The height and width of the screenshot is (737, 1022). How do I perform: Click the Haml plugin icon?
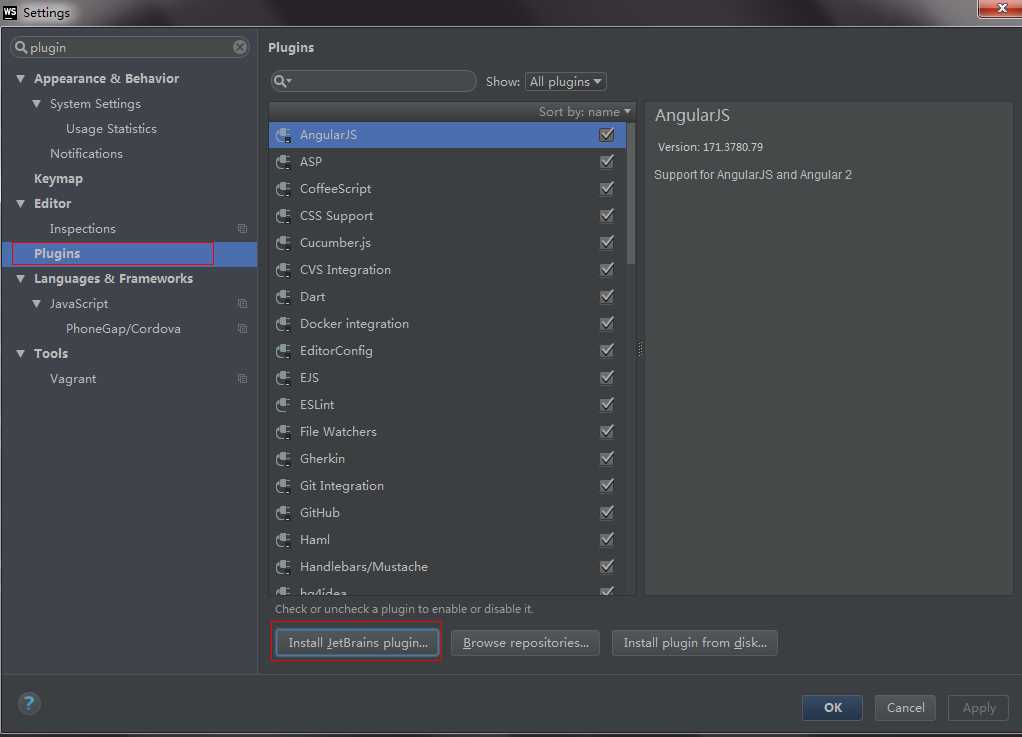coord(284,540)
